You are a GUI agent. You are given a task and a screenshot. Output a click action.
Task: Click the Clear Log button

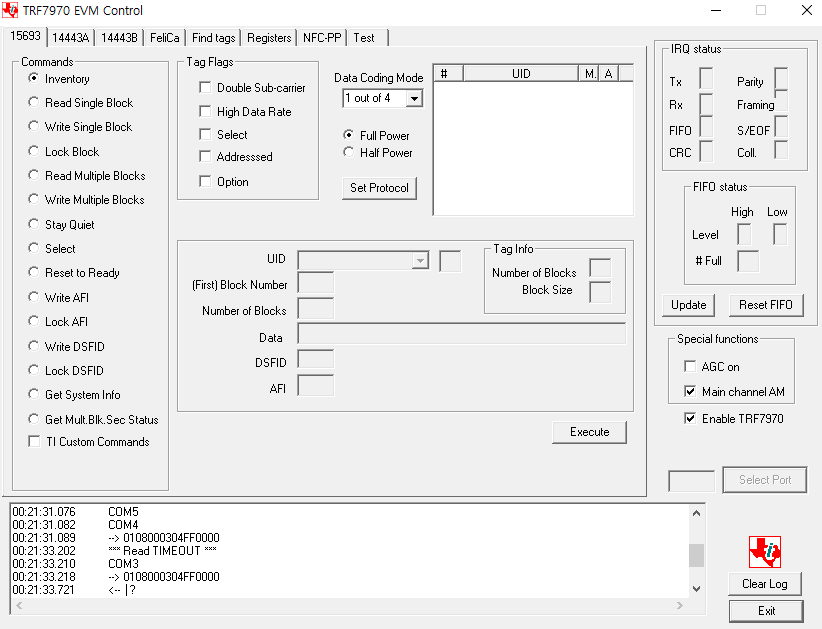point(765,584)
